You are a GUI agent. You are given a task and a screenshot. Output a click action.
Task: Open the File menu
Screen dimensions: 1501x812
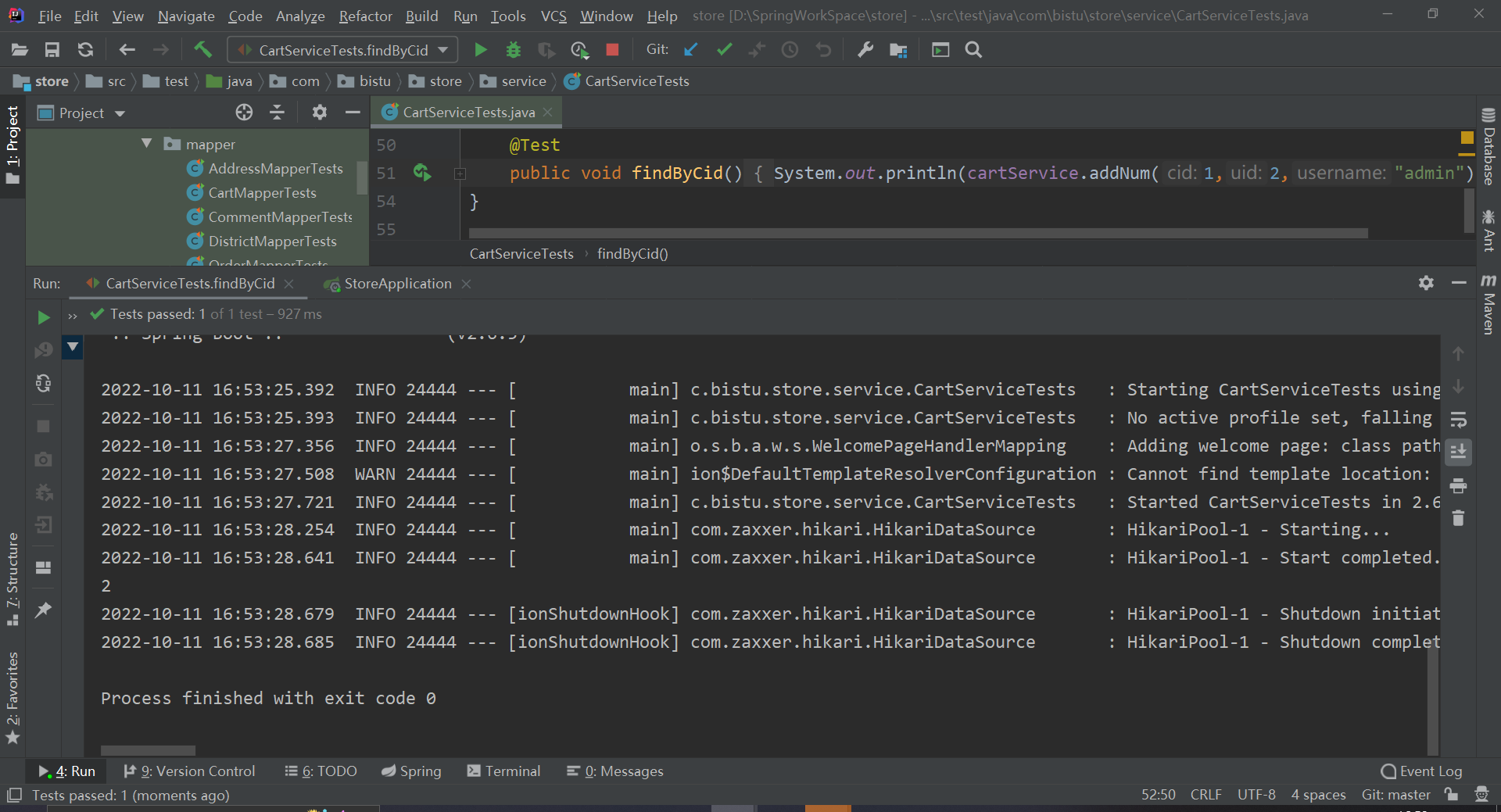pos(50,16)
